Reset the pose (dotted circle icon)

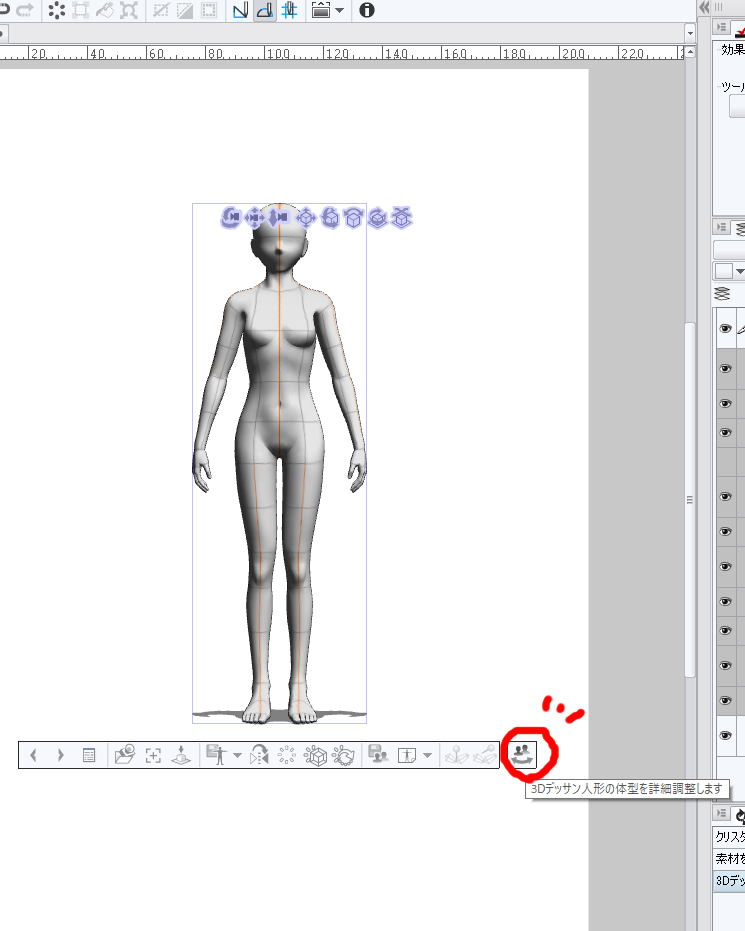(287, 755)
